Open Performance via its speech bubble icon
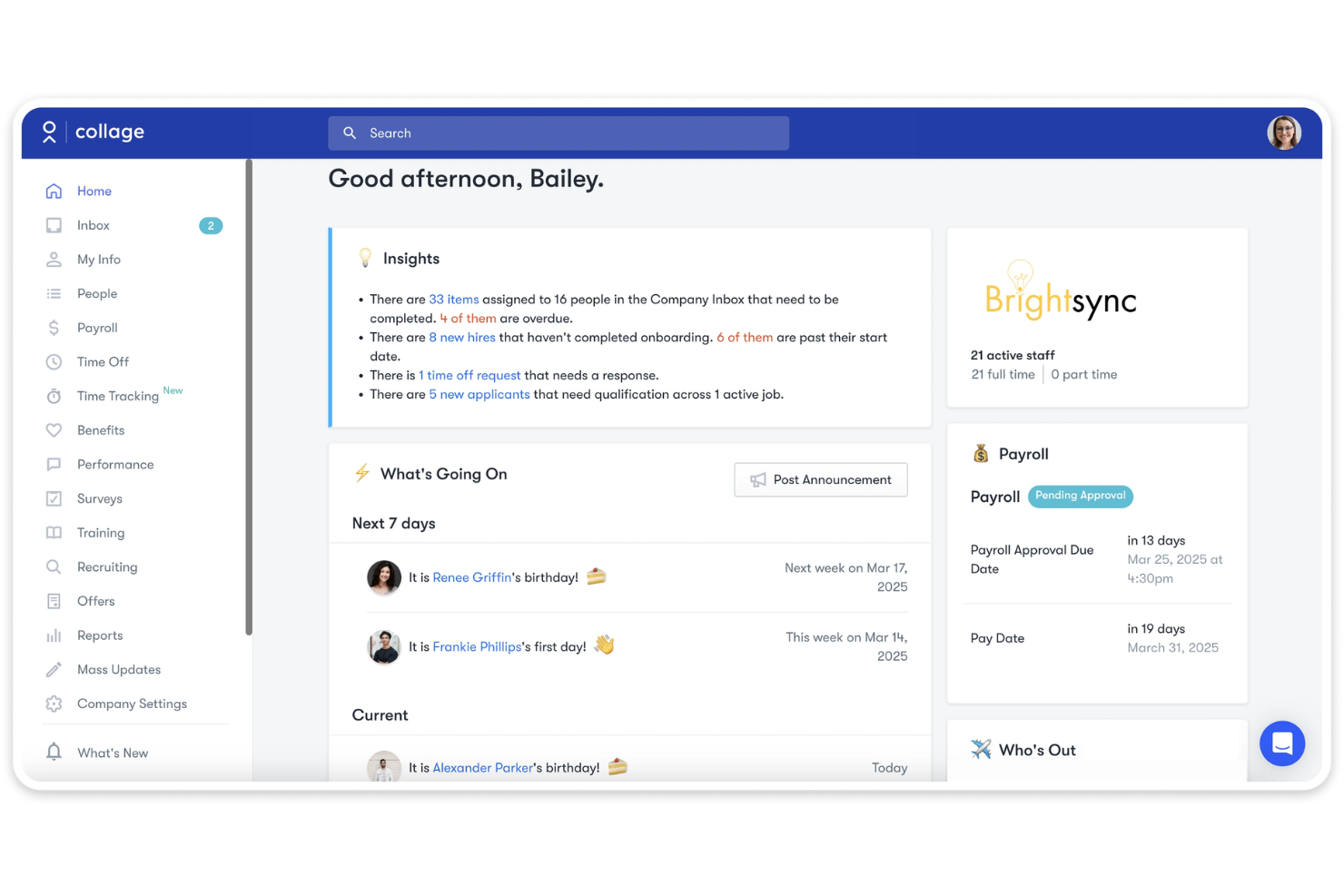This screenshot has height=896, width=1344. pos(54,464)
